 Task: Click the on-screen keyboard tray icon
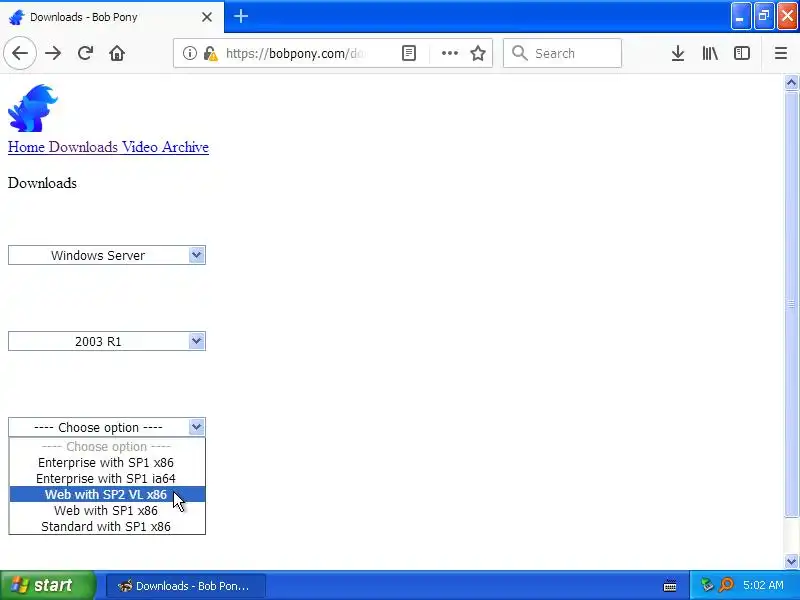670,586
